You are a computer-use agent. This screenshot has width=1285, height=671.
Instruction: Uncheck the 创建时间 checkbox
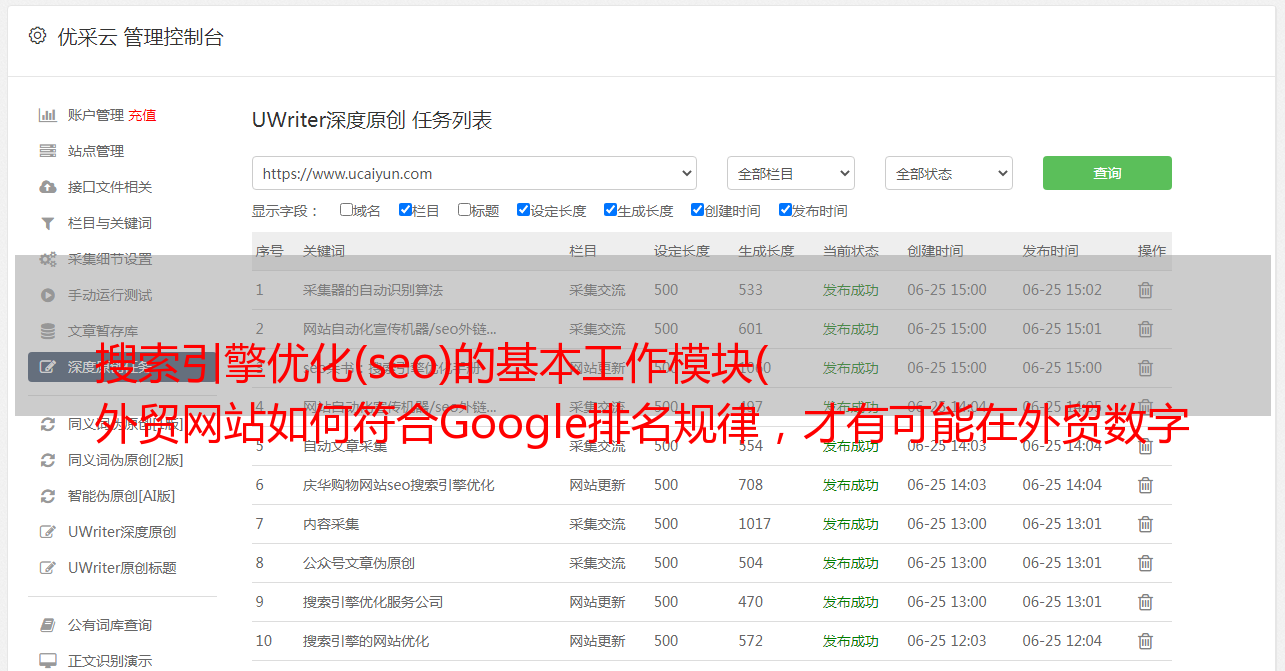click(697, 210)
